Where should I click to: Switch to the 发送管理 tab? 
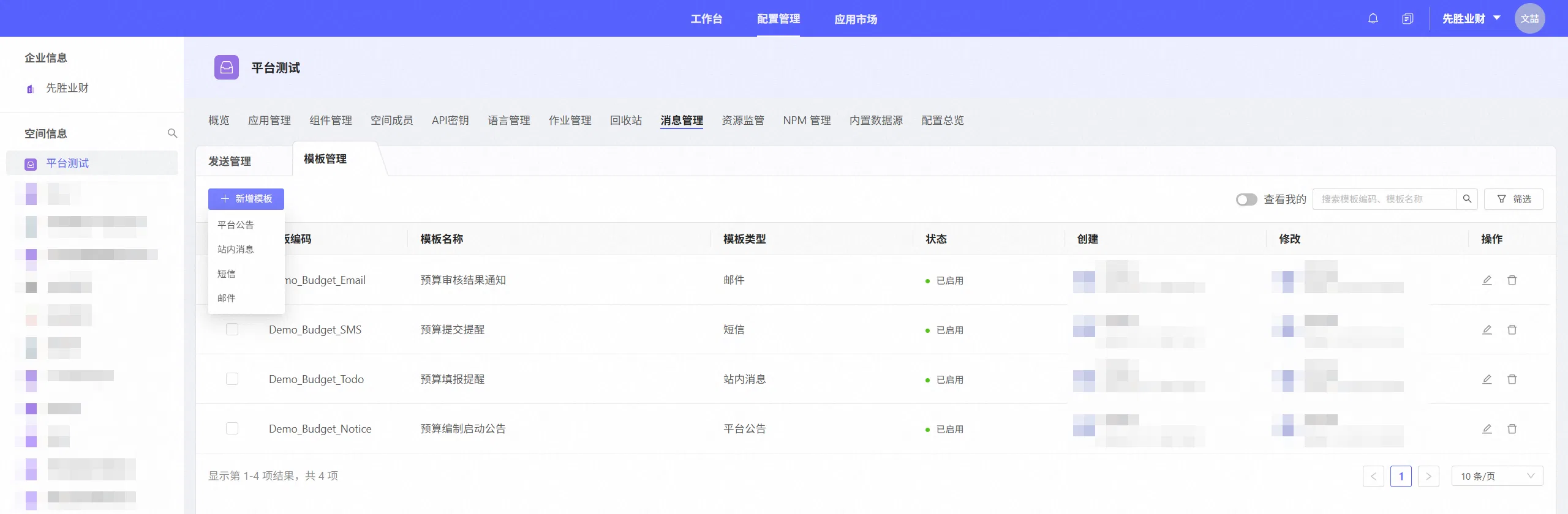230,161
